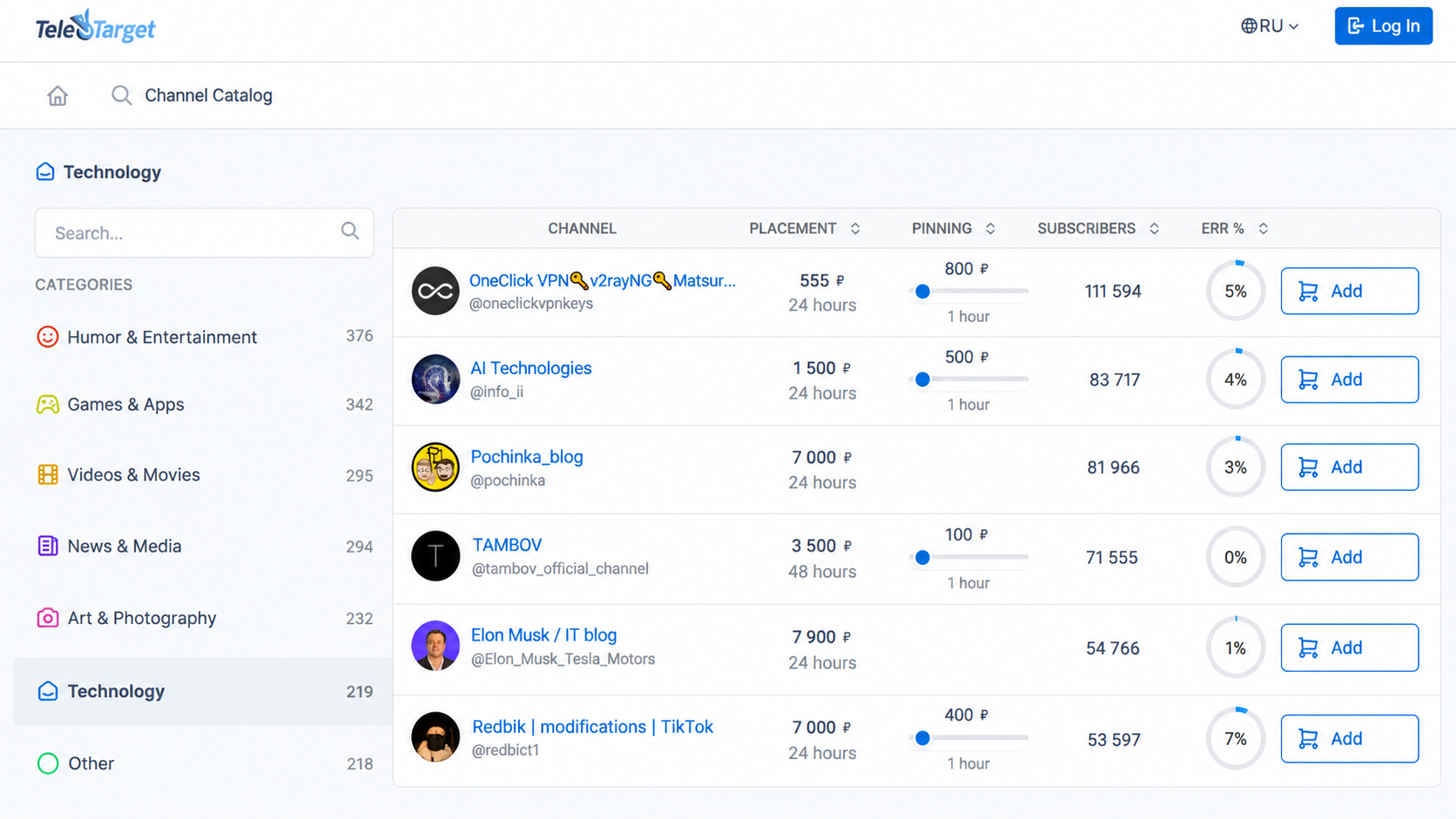Click the Other category circle icon

click(48, 763)
